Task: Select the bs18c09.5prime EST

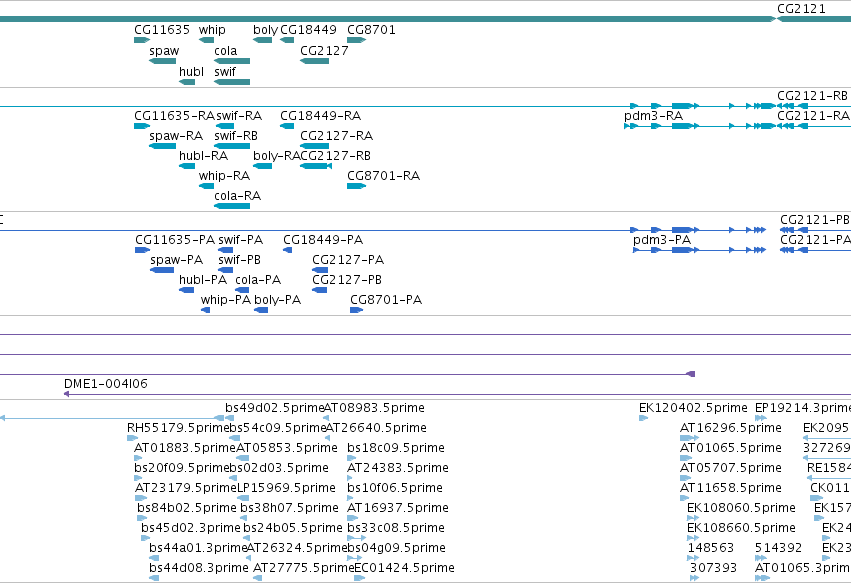Action: point(352,459)
